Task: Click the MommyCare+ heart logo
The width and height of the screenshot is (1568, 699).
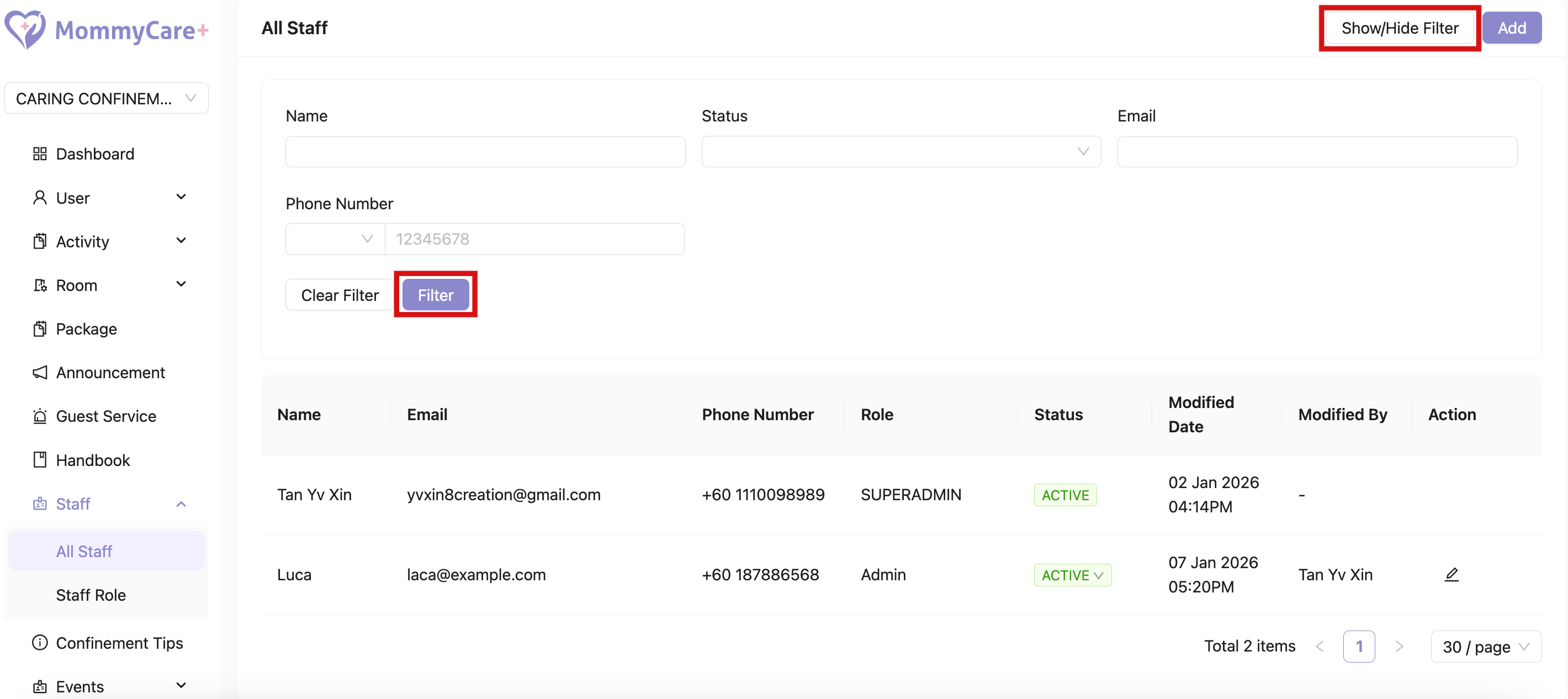Action: [24, 29]
